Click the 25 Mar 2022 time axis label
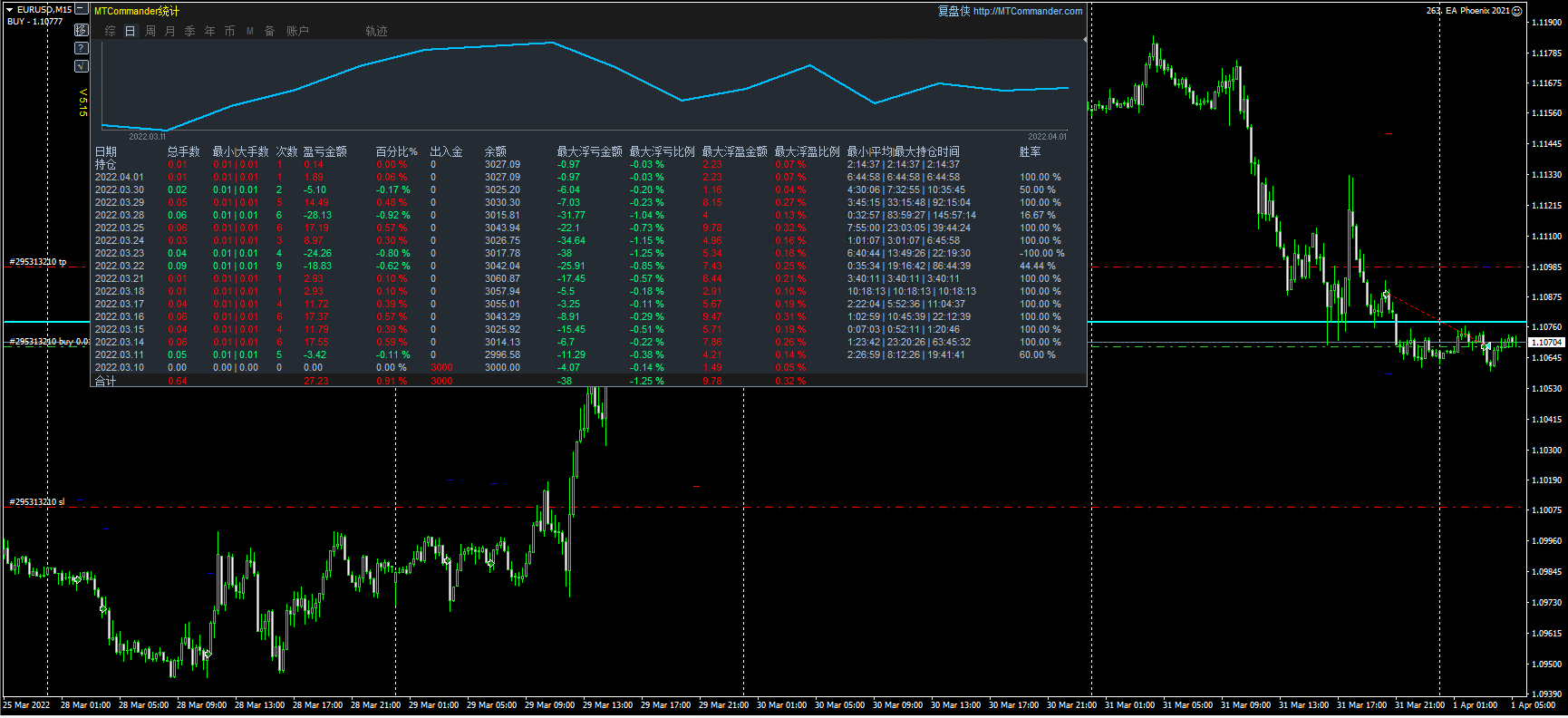The height and width of the screenshot is (718, 1568). (26, 705)
